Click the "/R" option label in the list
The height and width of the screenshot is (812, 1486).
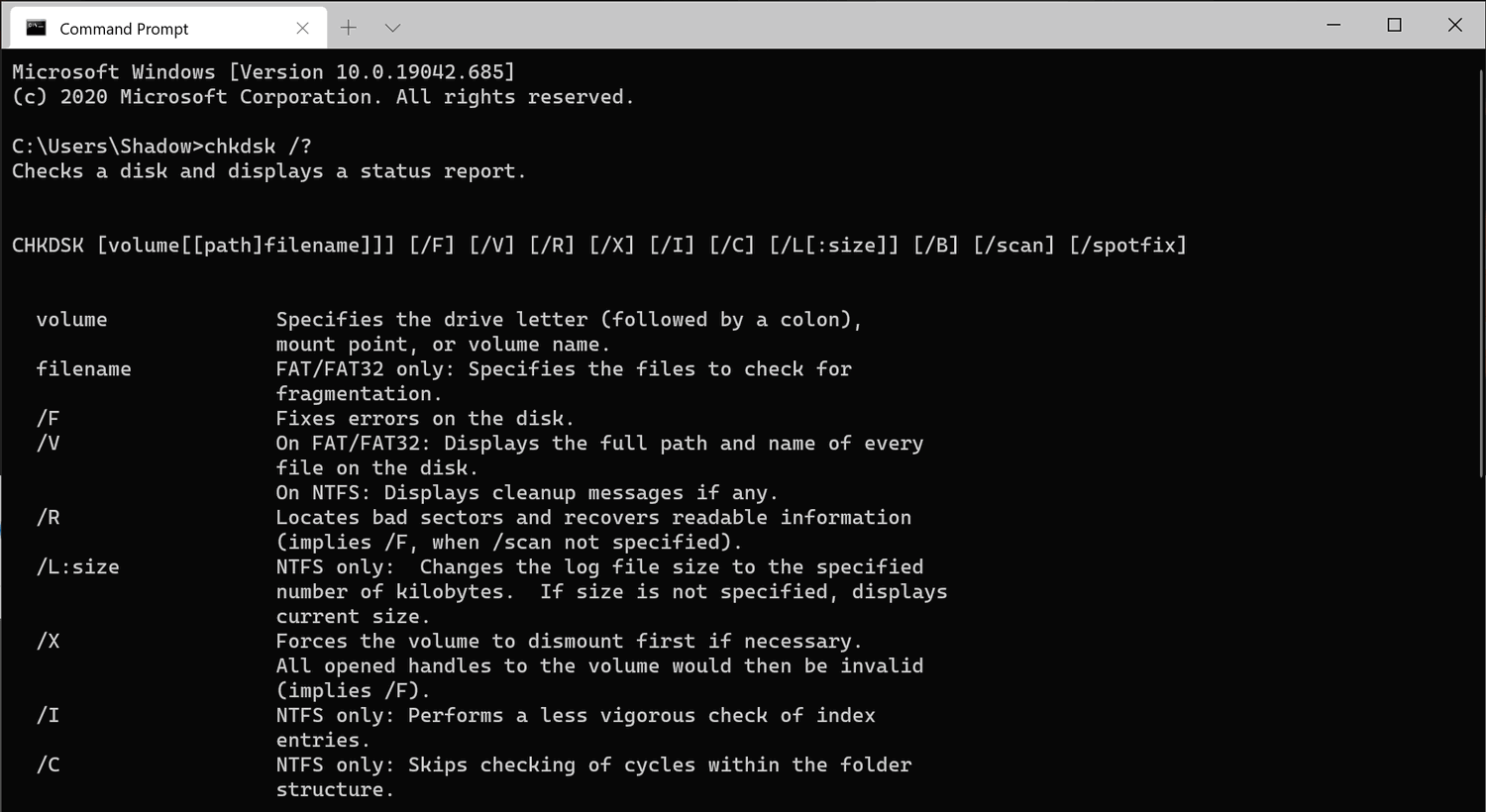point(48,518)
